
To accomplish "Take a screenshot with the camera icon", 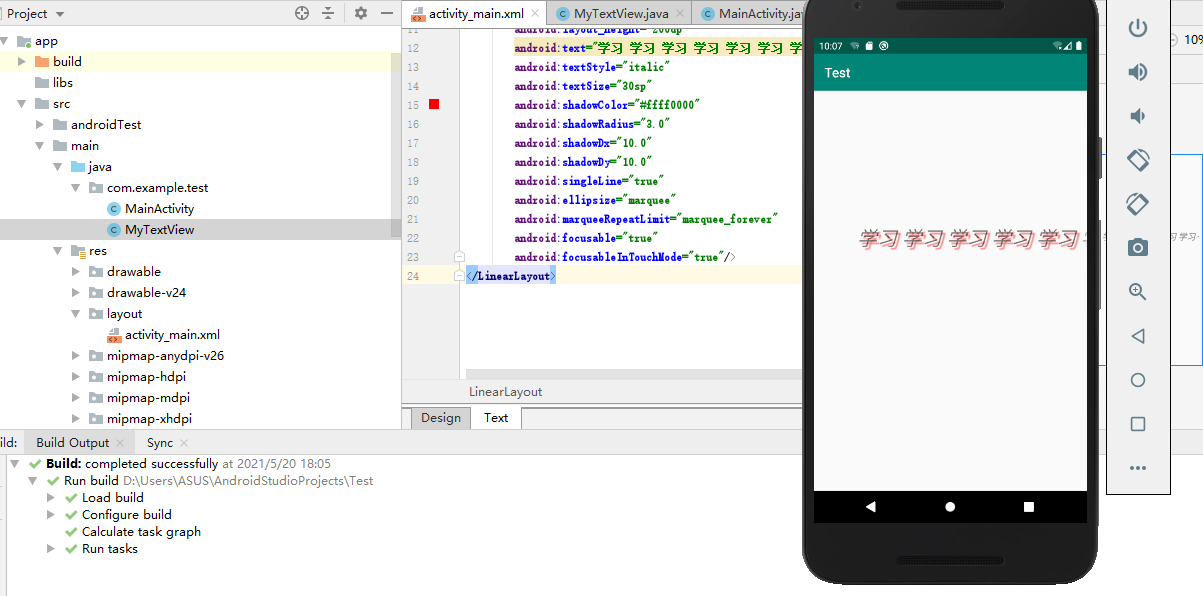I will click(x=1137, y=248).
